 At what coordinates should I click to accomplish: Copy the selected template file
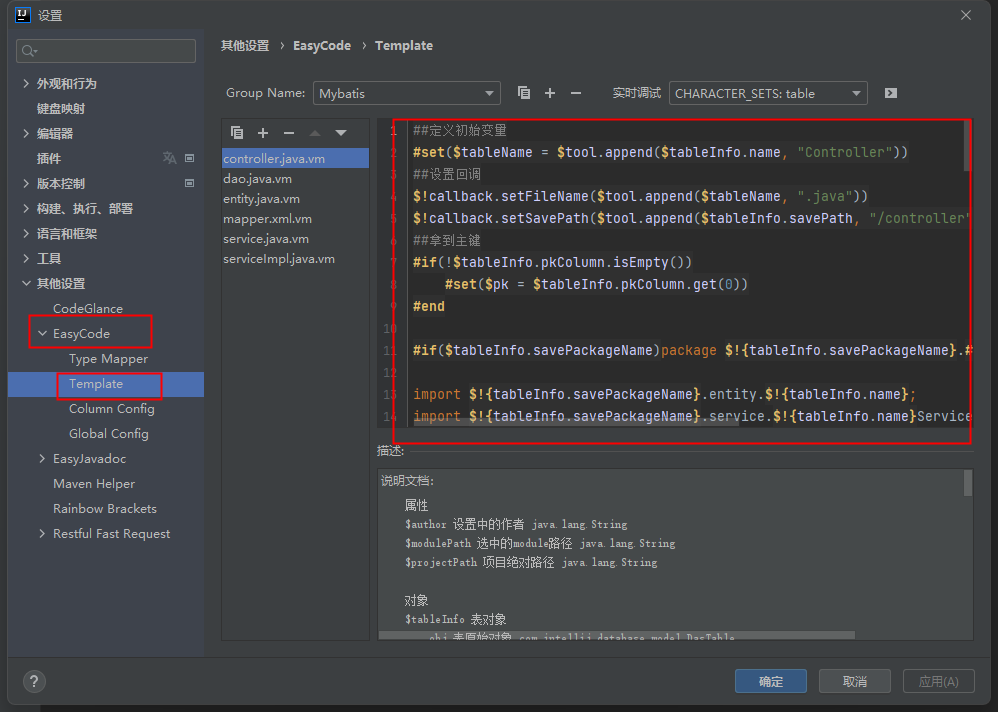point(237,132)
